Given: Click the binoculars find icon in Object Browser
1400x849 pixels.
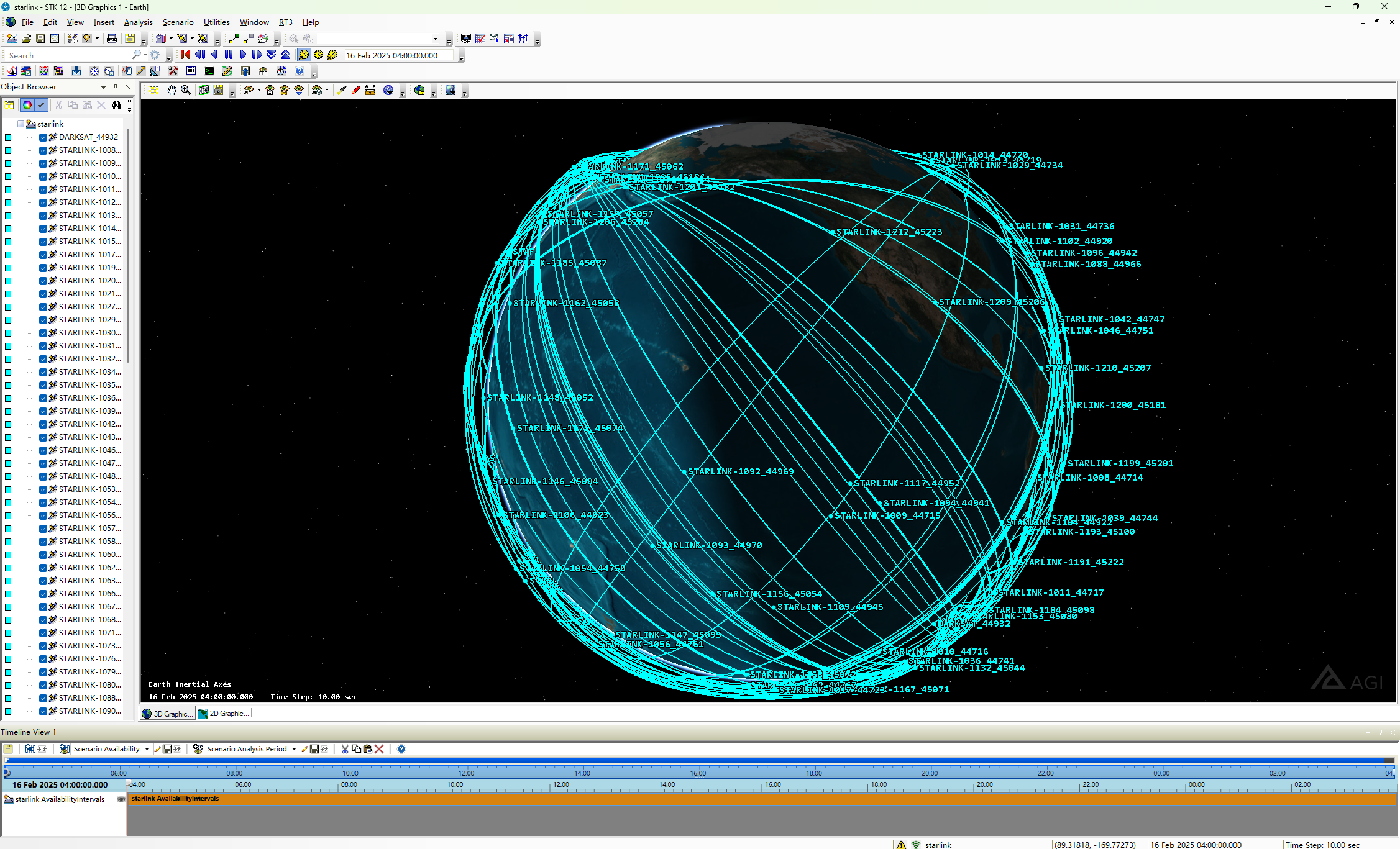Looking at the screenshot, I should (116, 105).
